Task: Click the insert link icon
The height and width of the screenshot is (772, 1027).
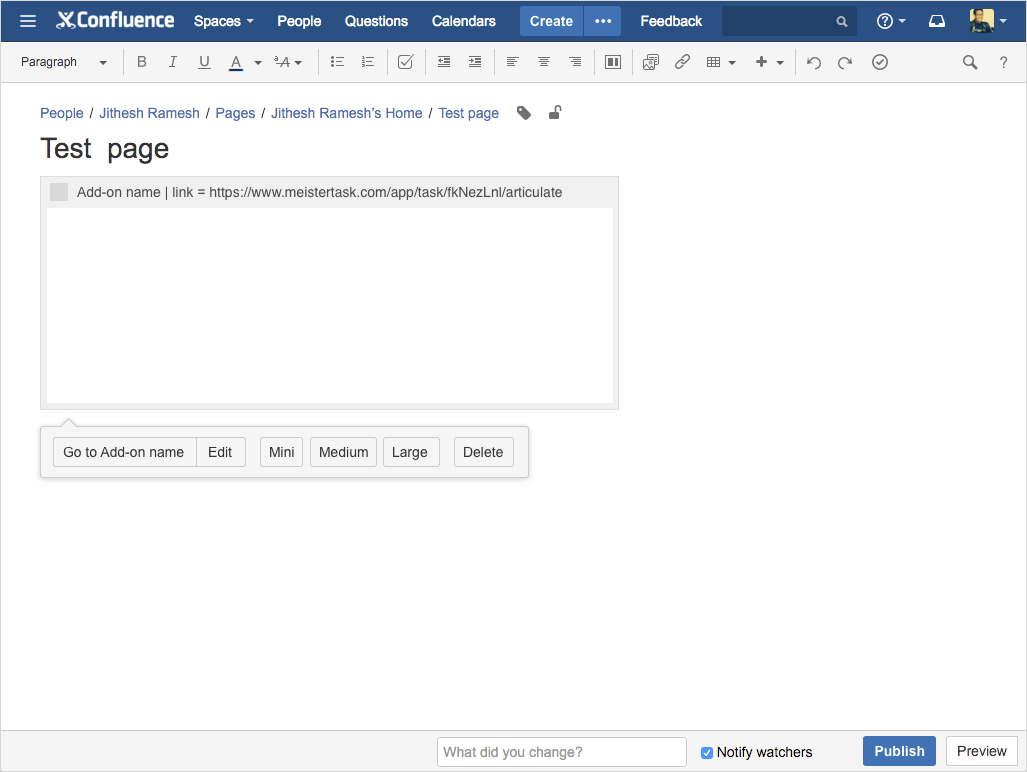Action: [682, 62]
